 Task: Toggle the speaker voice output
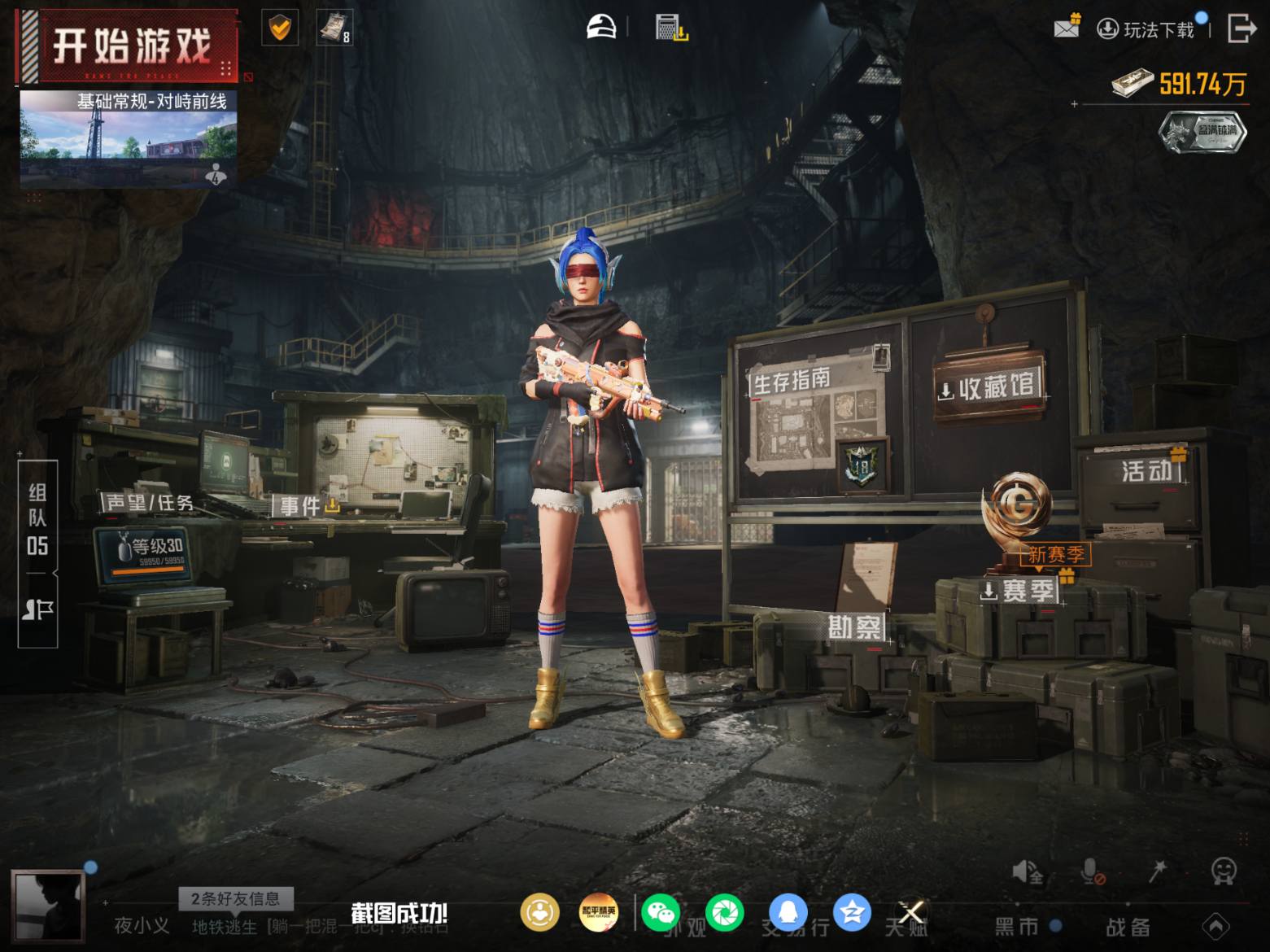tap(1027, 872)
